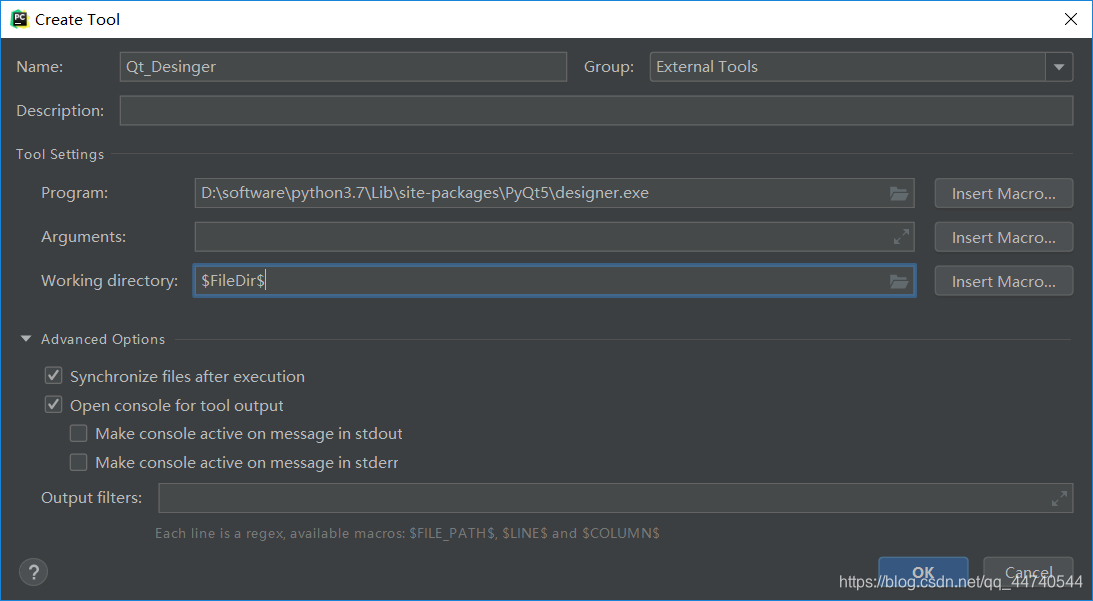Click the expand icon in Output filters field
The width and height of the screenshot is (1093, 601).
pos(1060,498)
